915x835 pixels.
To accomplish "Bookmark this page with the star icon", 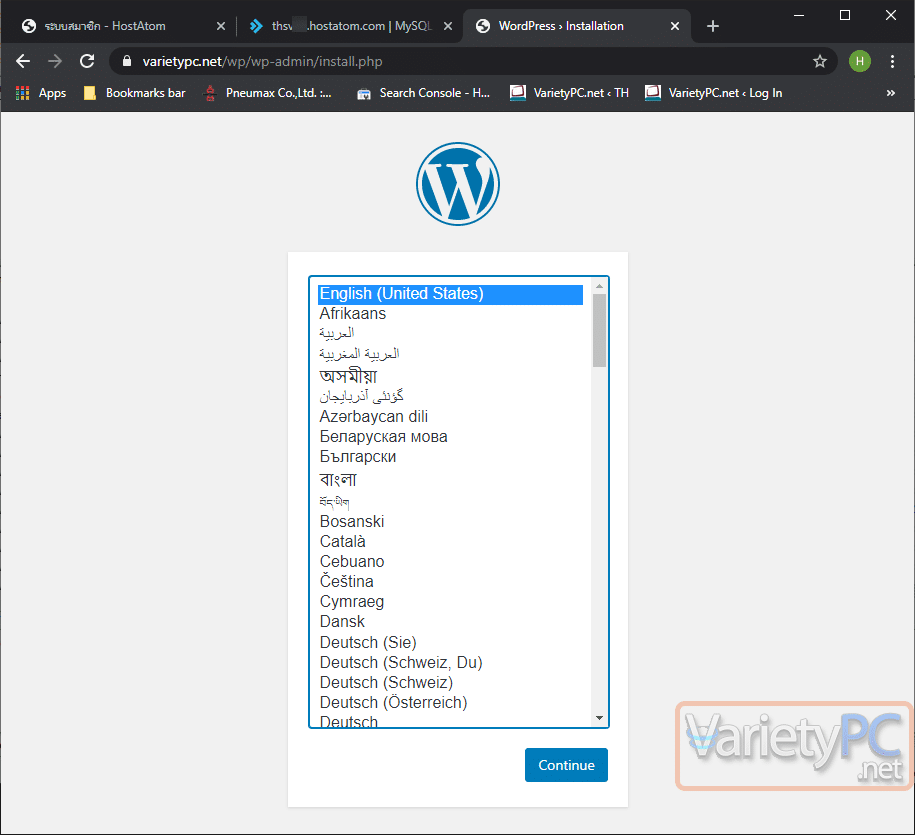I will point(820,61).
